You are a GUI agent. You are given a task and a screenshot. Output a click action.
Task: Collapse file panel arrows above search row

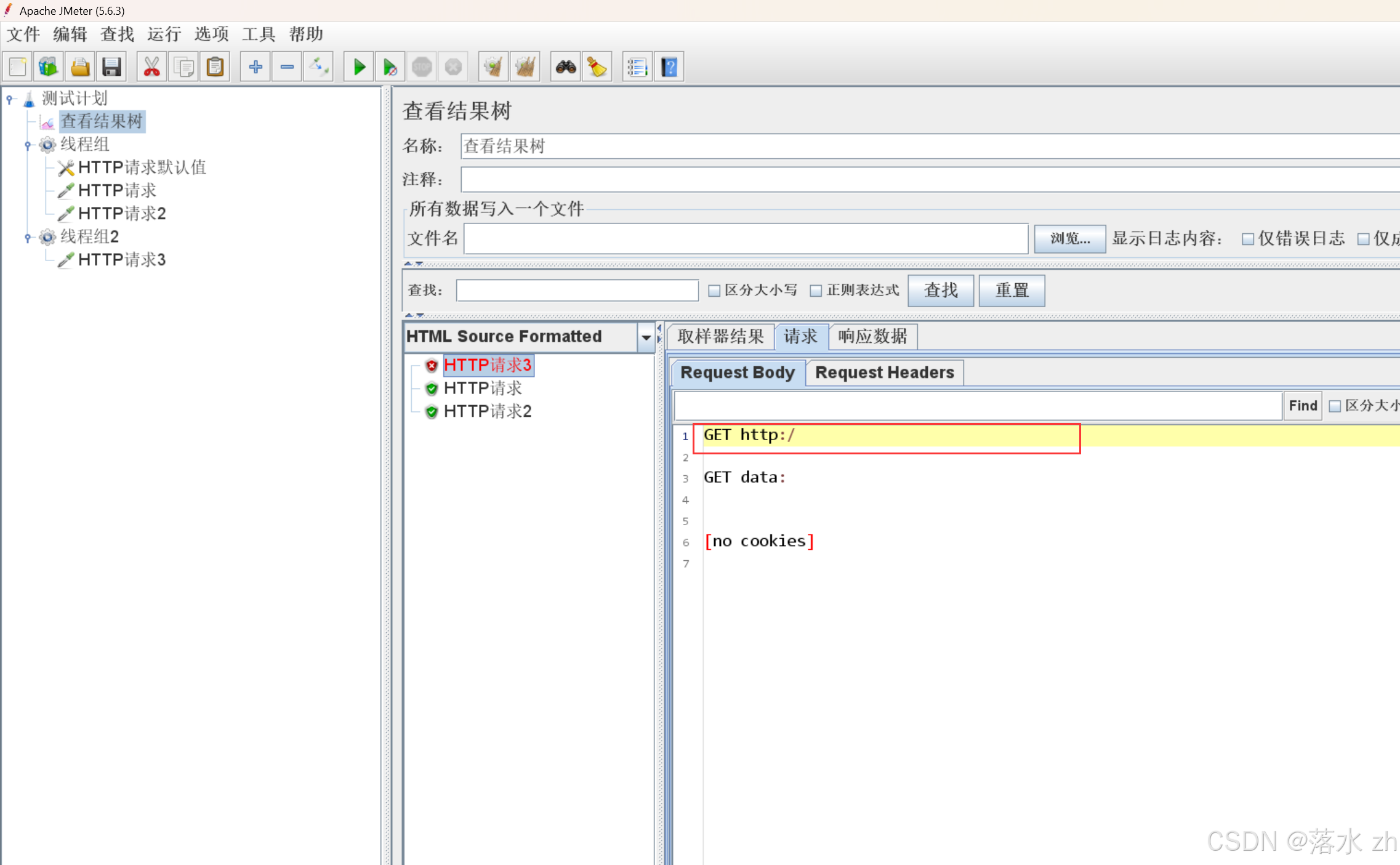[414, 264]
